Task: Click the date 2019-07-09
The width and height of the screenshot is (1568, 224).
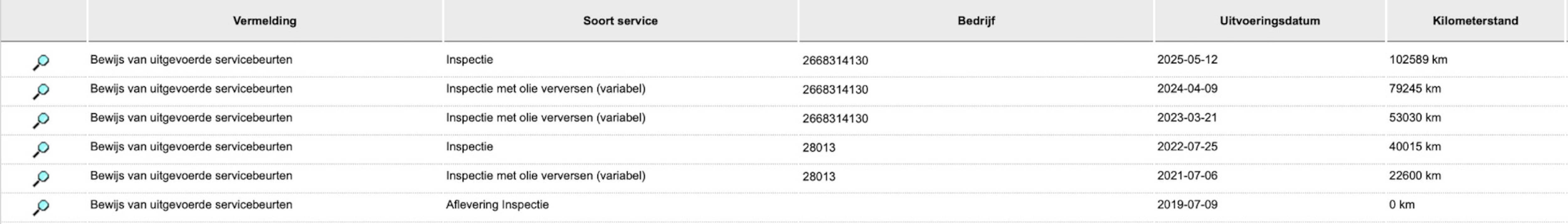Action: pos(1187,205)
